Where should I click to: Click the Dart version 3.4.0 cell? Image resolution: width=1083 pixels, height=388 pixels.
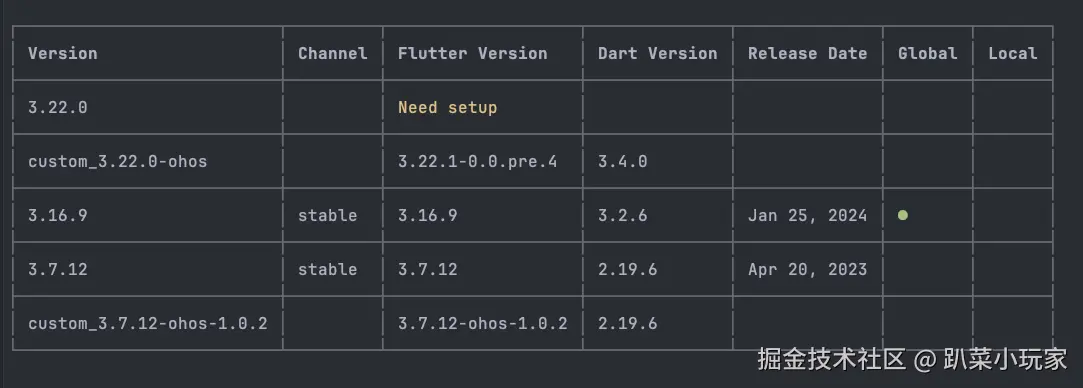tap(622, 162)
